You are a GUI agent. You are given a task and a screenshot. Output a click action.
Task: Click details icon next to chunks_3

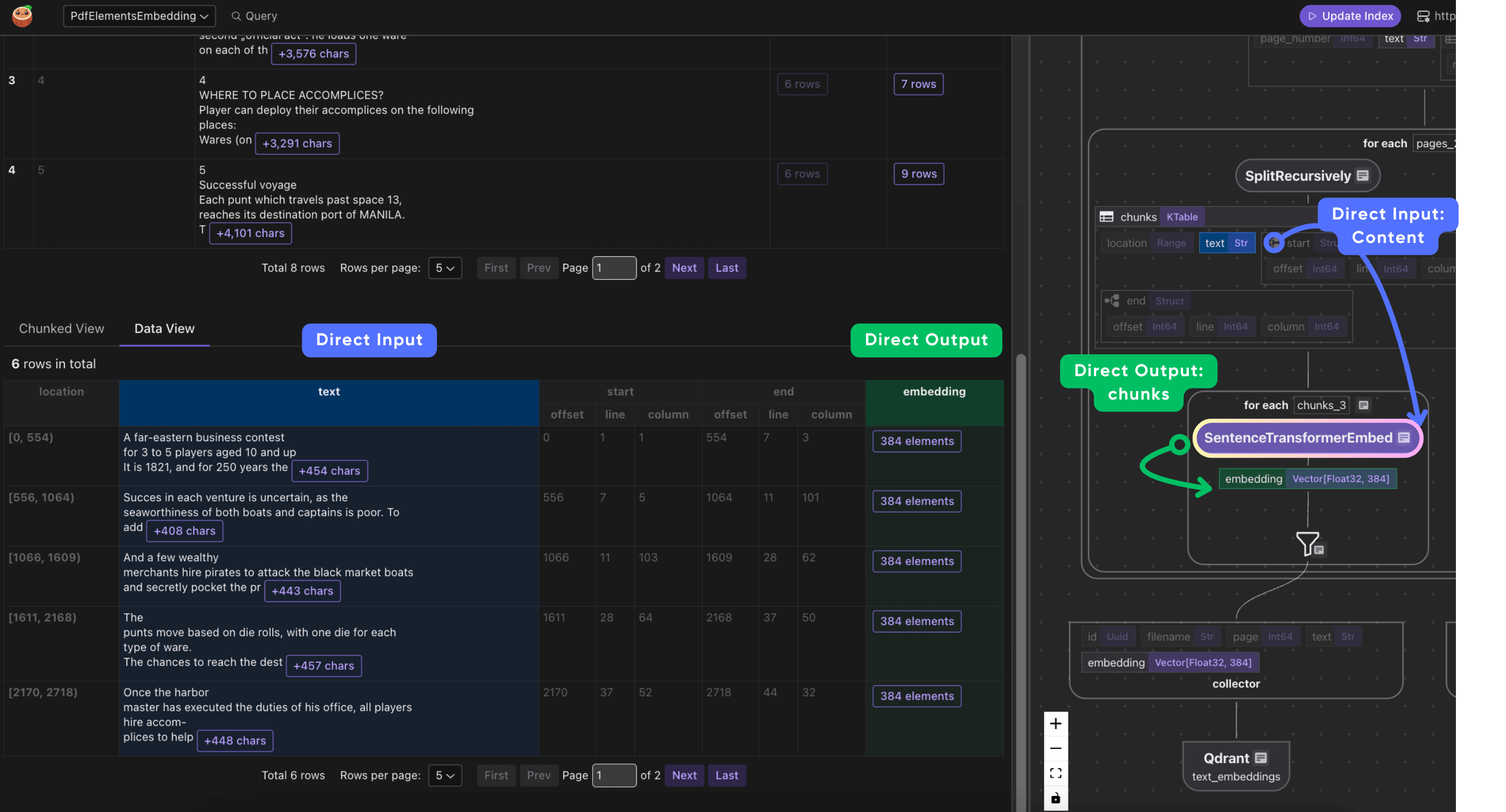[x=1363, y=405]
